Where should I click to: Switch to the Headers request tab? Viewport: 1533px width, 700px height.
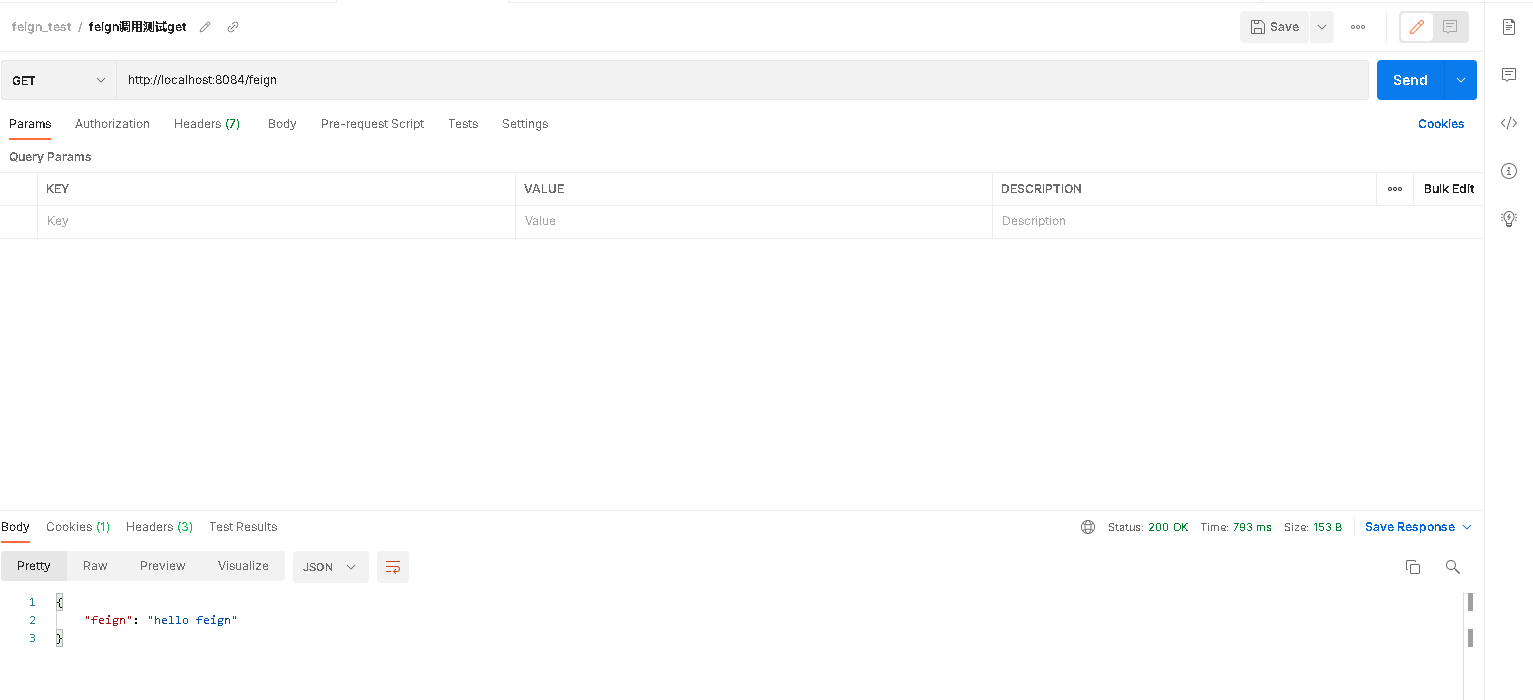click(x=206, y=123)
